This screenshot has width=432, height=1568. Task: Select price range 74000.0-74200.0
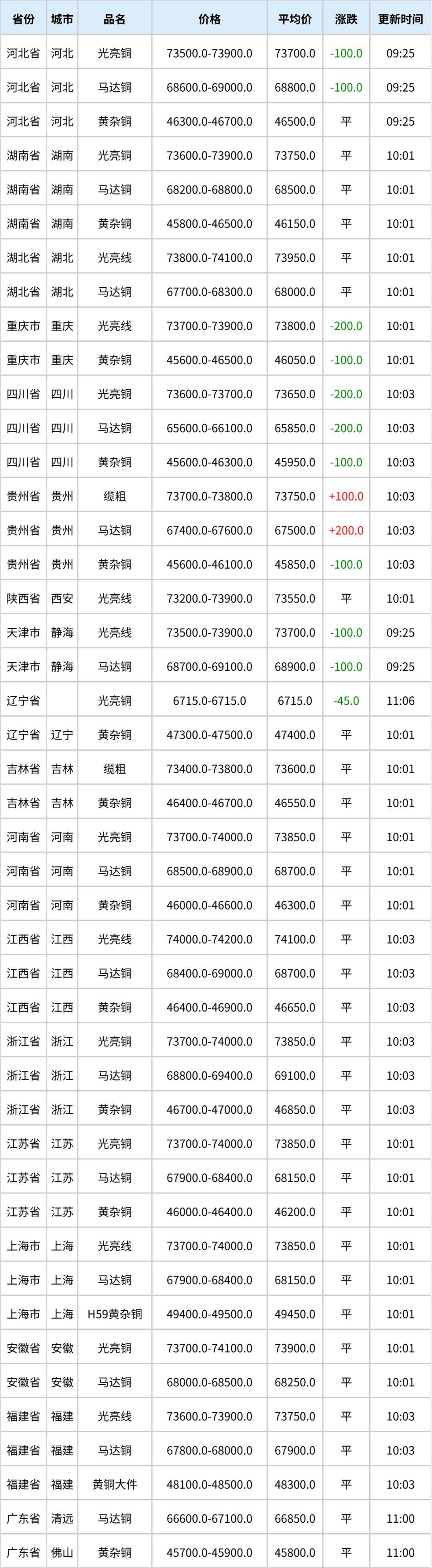[209, 940]
